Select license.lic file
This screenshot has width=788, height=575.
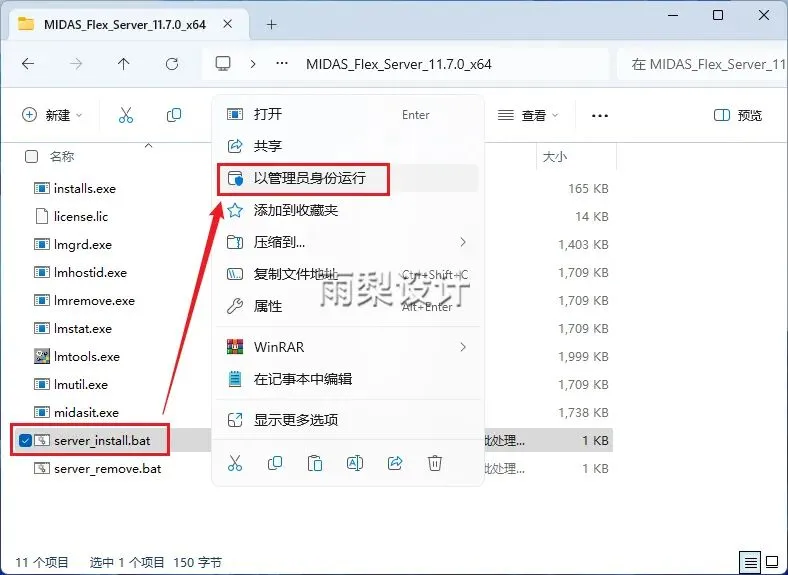pyautogui.click(x=81, y=217)
